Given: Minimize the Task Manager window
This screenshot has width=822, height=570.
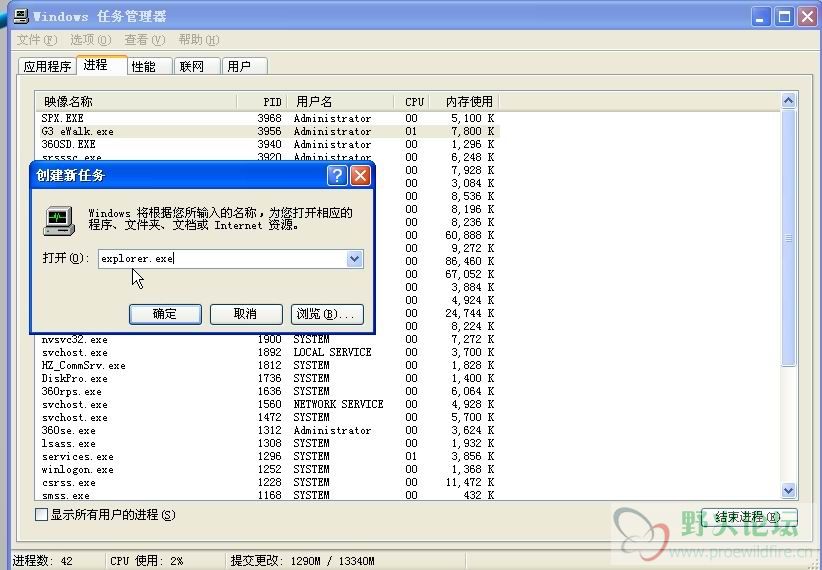Looking at the screenshot, I should click(x=760, y=17).
